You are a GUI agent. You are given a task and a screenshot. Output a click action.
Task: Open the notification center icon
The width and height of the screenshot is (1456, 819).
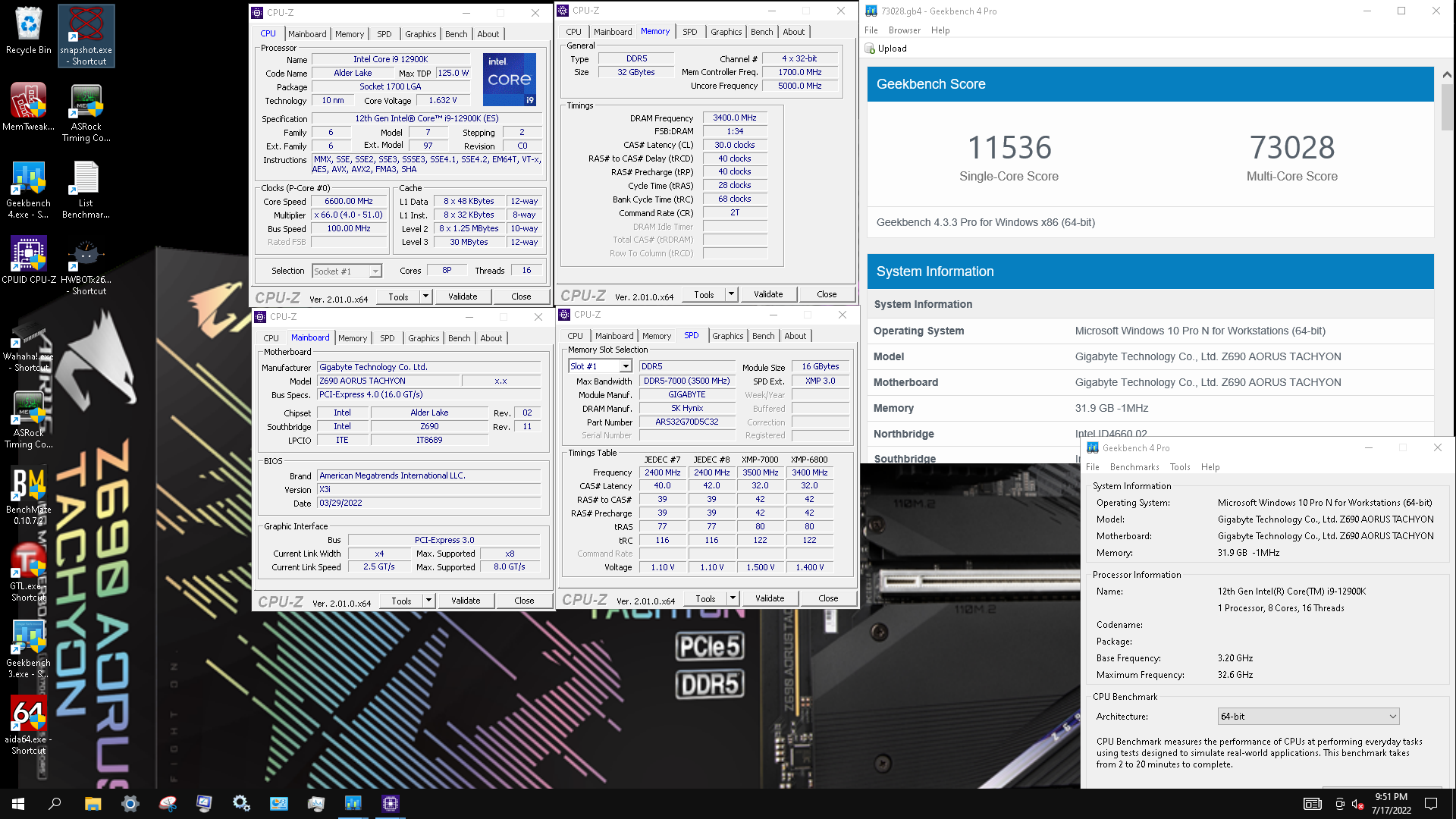(x=1431, y=804)
